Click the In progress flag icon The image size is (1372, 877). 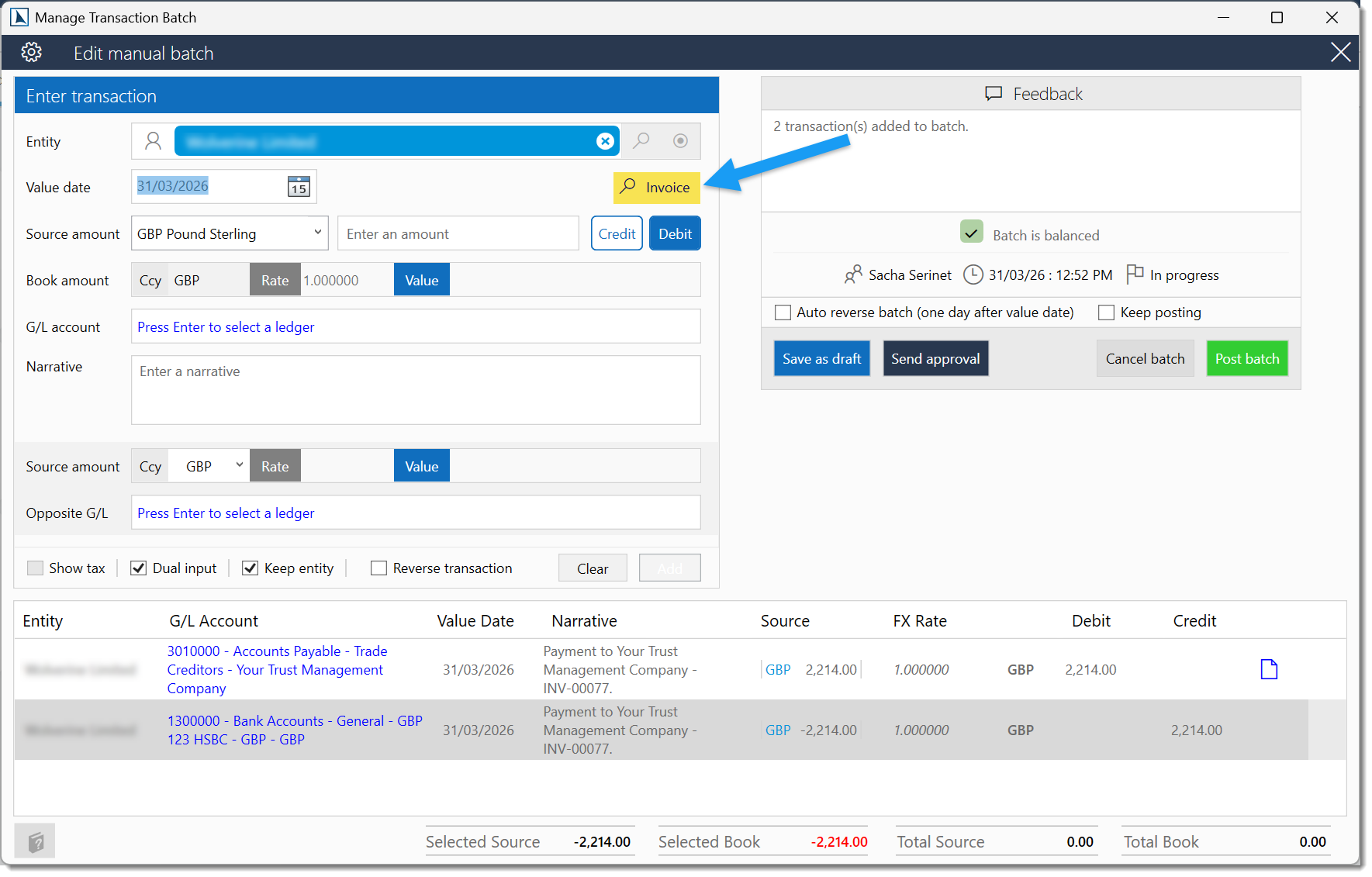point(1135,274)
